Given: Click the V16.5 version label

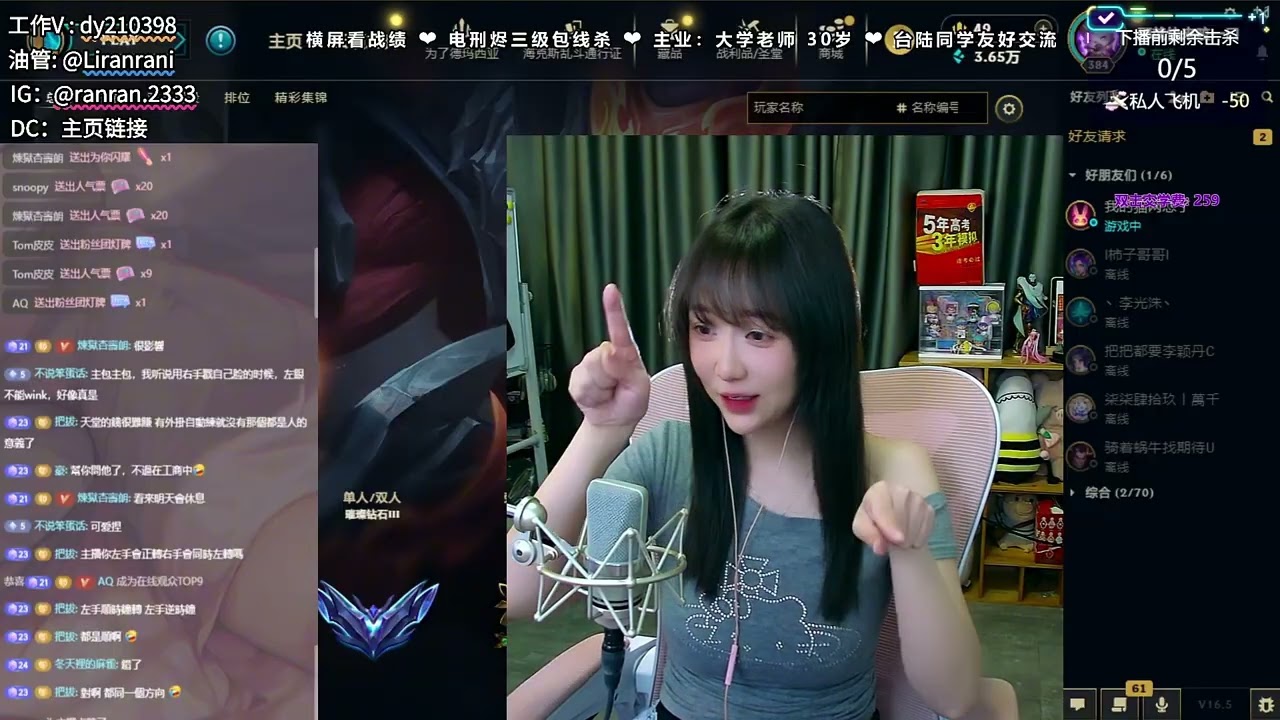Looking at the screenshot, I should 1215,704.
